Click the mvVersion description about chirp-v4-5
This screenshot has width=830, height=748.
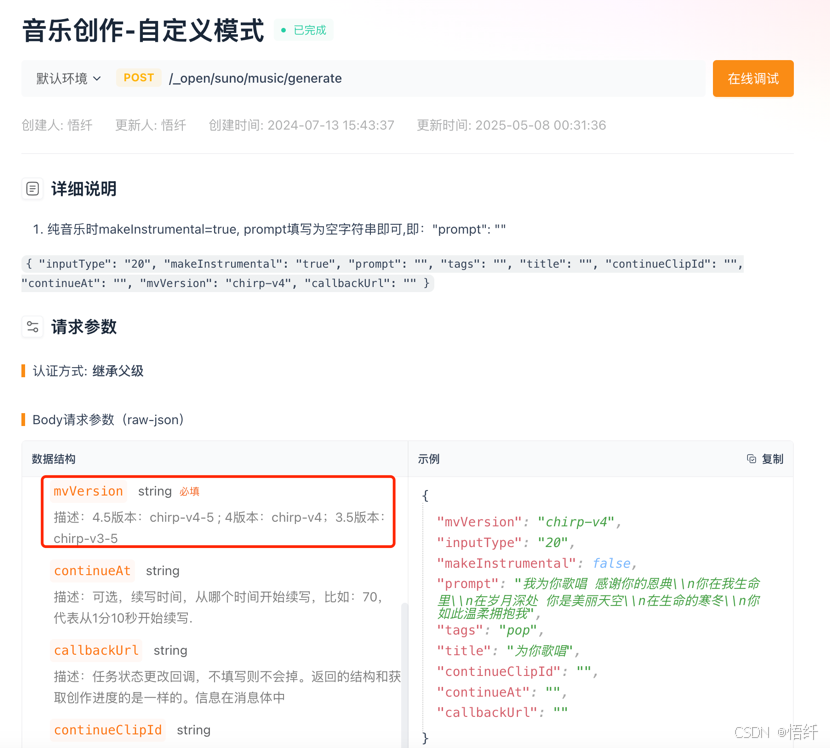(x=219, y=528)
